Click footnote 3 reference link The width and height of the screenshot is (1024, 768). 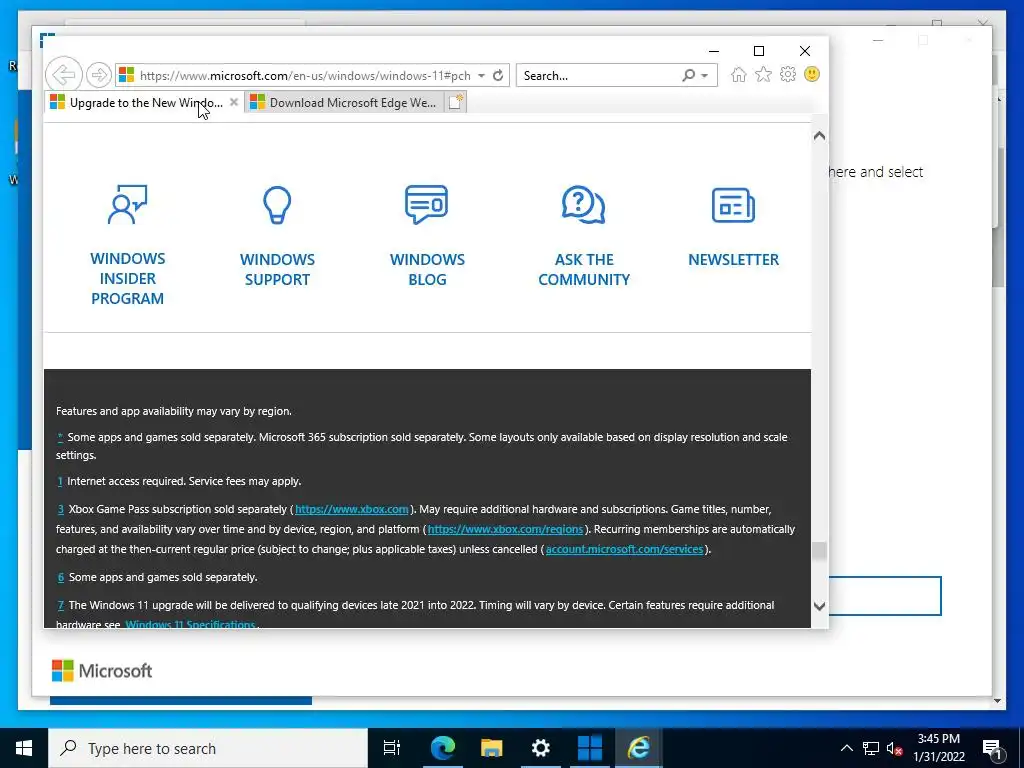(x=61, y=509)
